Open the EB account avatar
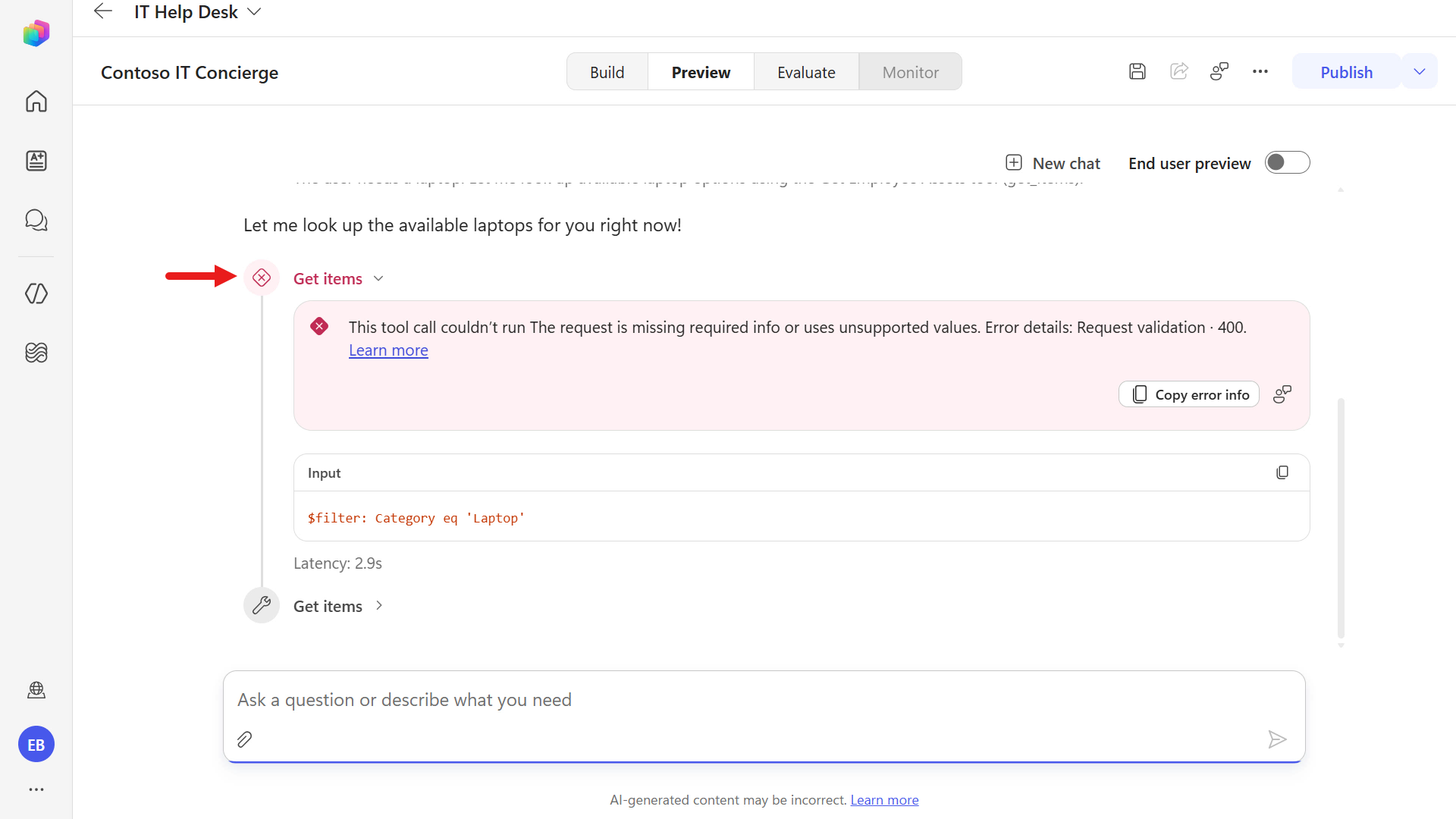 36,745
